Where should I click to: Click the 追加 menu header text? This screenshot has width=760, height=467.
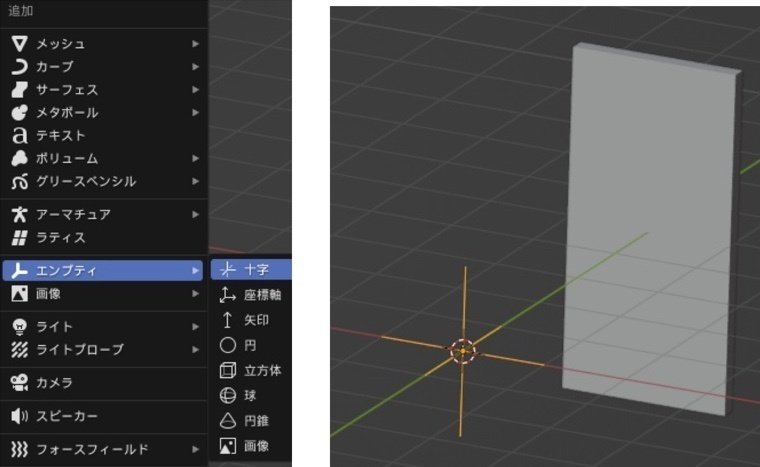click(x=20, y=11)
